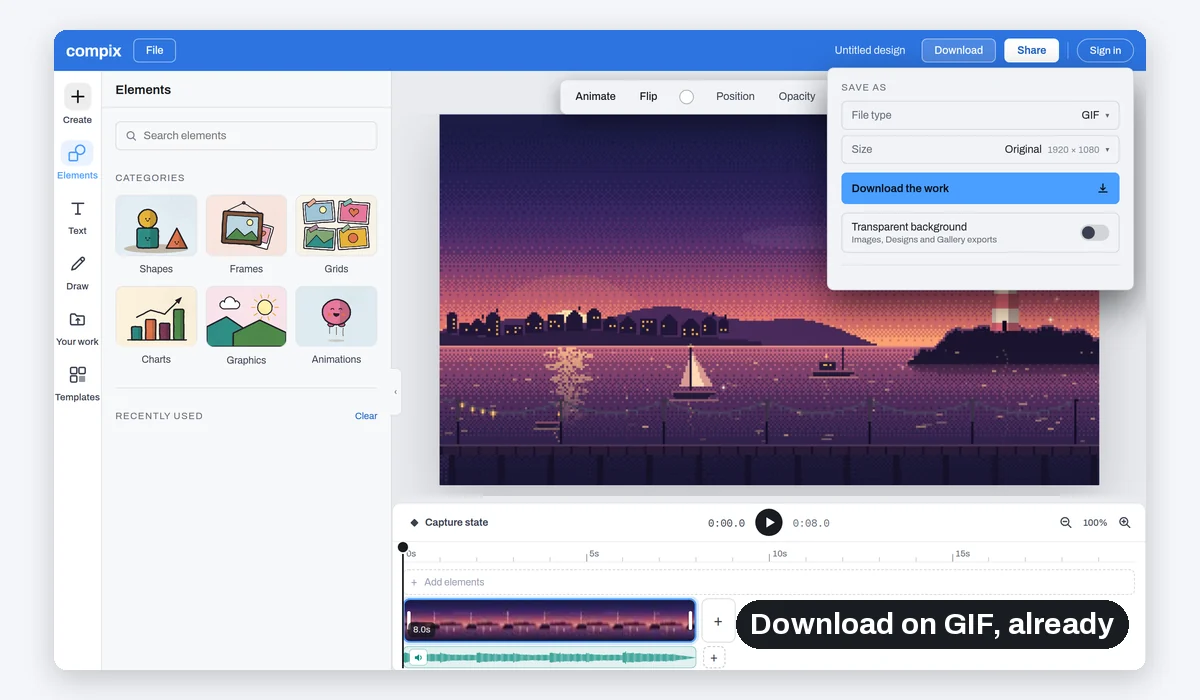Image resolution: width=1200 pixels, height=700 pixels.
Task: Click the compix logo
Action: click(94, 50)
